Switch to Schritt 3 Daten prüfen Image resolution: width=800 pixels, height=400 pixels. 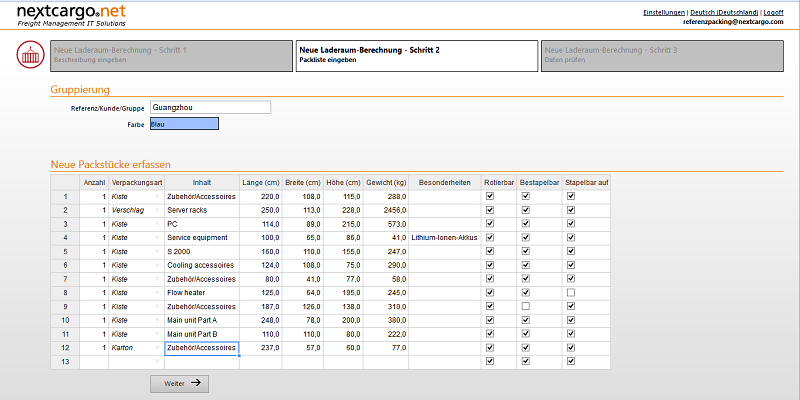point(661,55)
